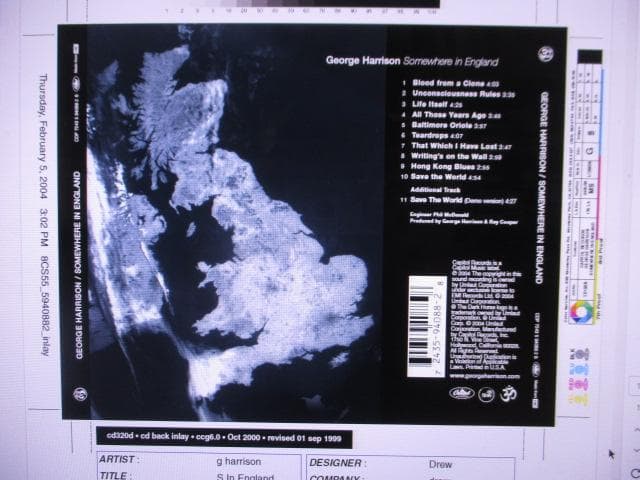Click the 'ARTIST :' field label
Screen dimensions: 640x480
119,460
